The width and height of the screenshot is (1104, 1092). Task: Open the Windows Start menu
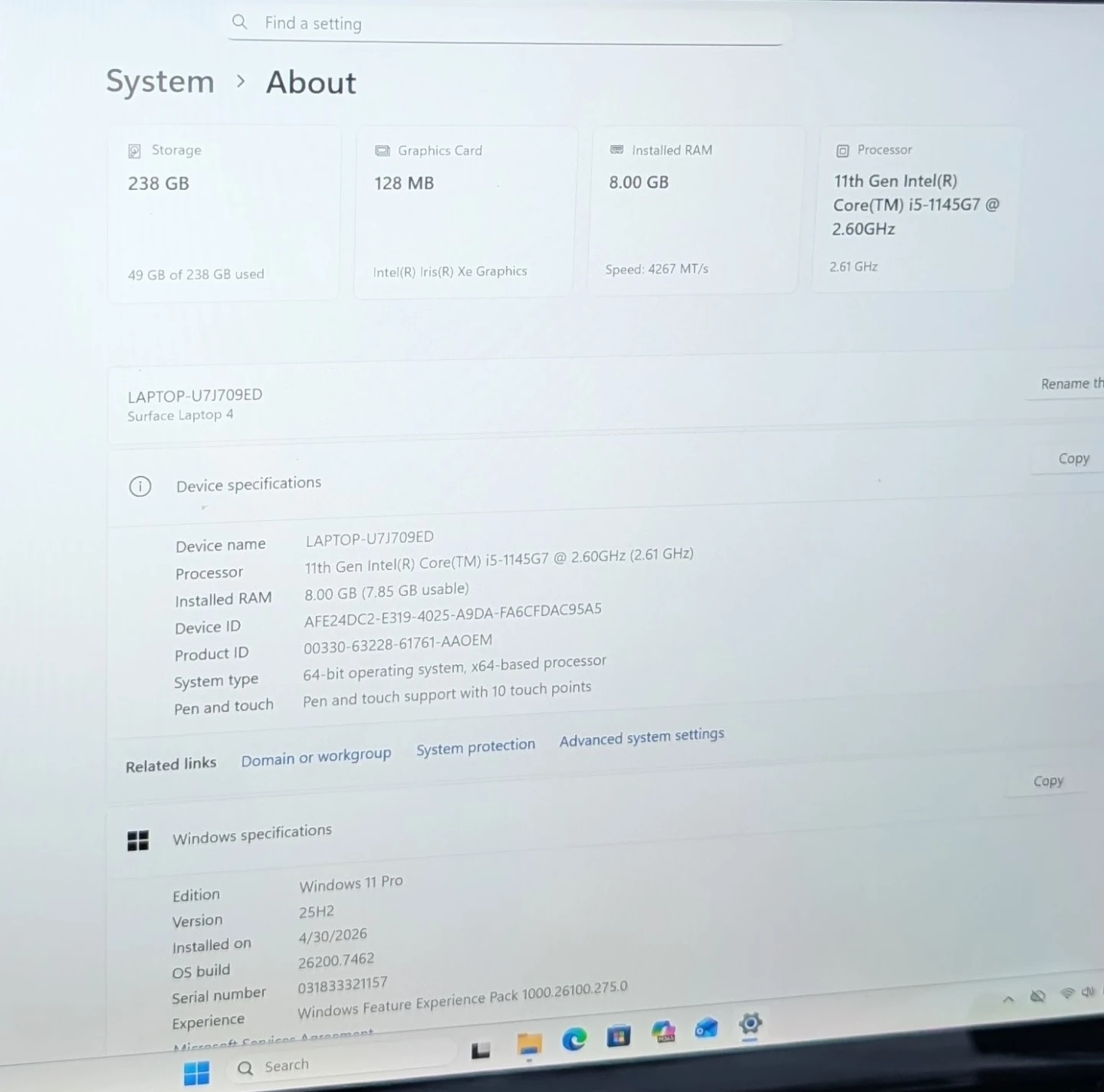tap(196, 1073)
